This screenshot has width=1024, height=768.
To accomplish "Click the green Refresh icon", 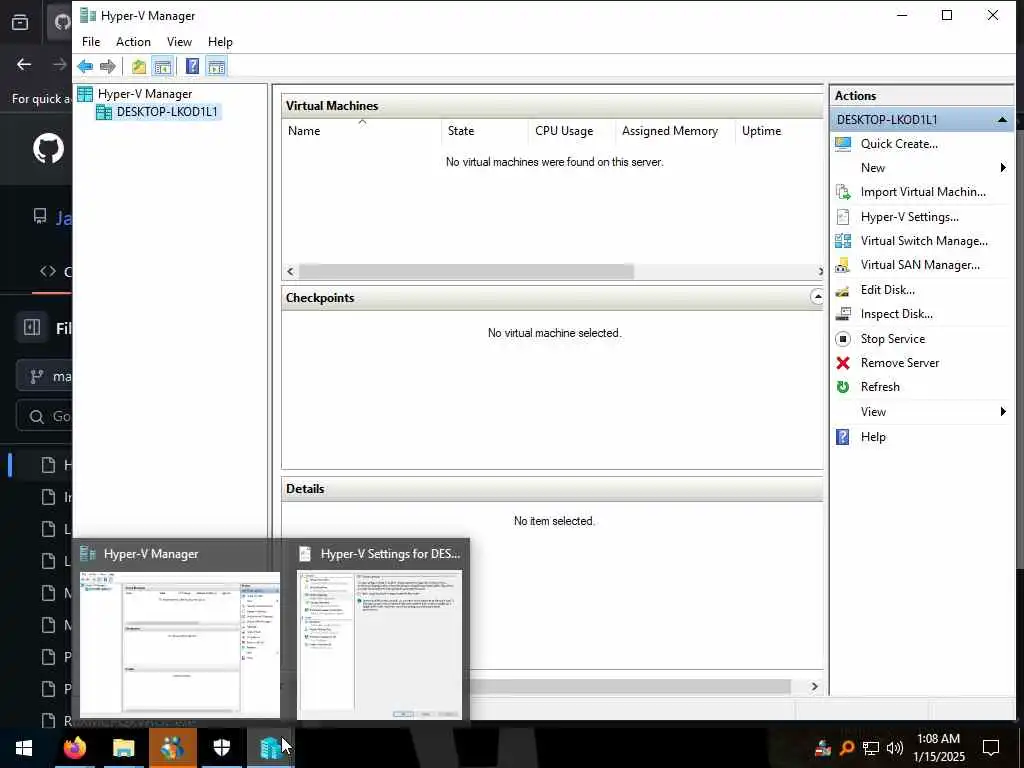I will coord(843,387).
